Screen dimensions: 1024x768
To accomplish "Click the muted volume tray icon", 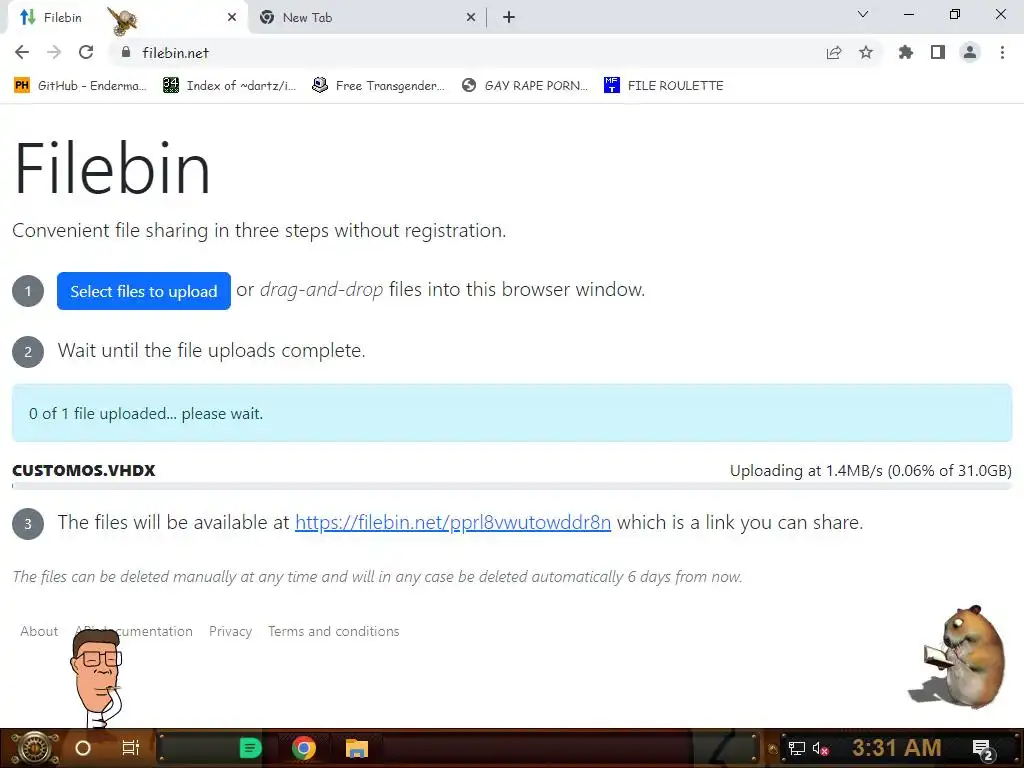I will [821, 748].
